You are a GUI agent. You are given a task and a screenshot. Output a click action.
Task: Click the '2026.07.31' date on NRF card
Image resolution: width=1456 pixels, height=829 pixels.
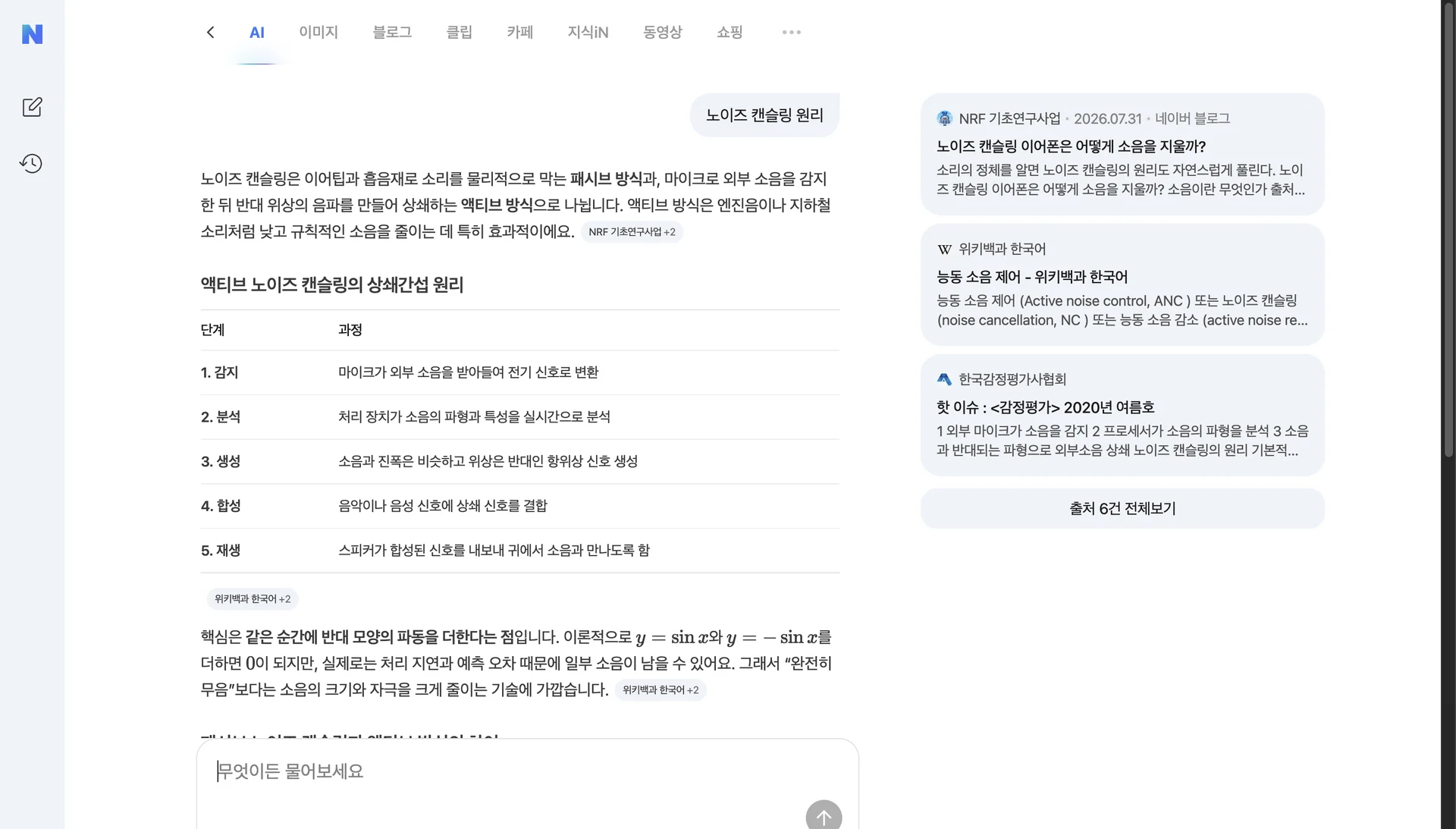1107,118
